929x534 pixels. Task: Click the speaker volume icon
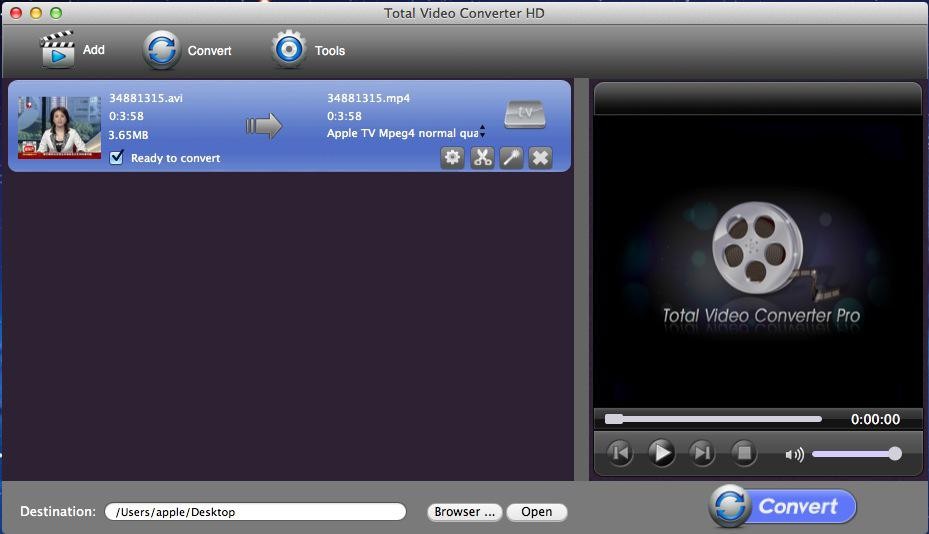(x=794, y=455)
